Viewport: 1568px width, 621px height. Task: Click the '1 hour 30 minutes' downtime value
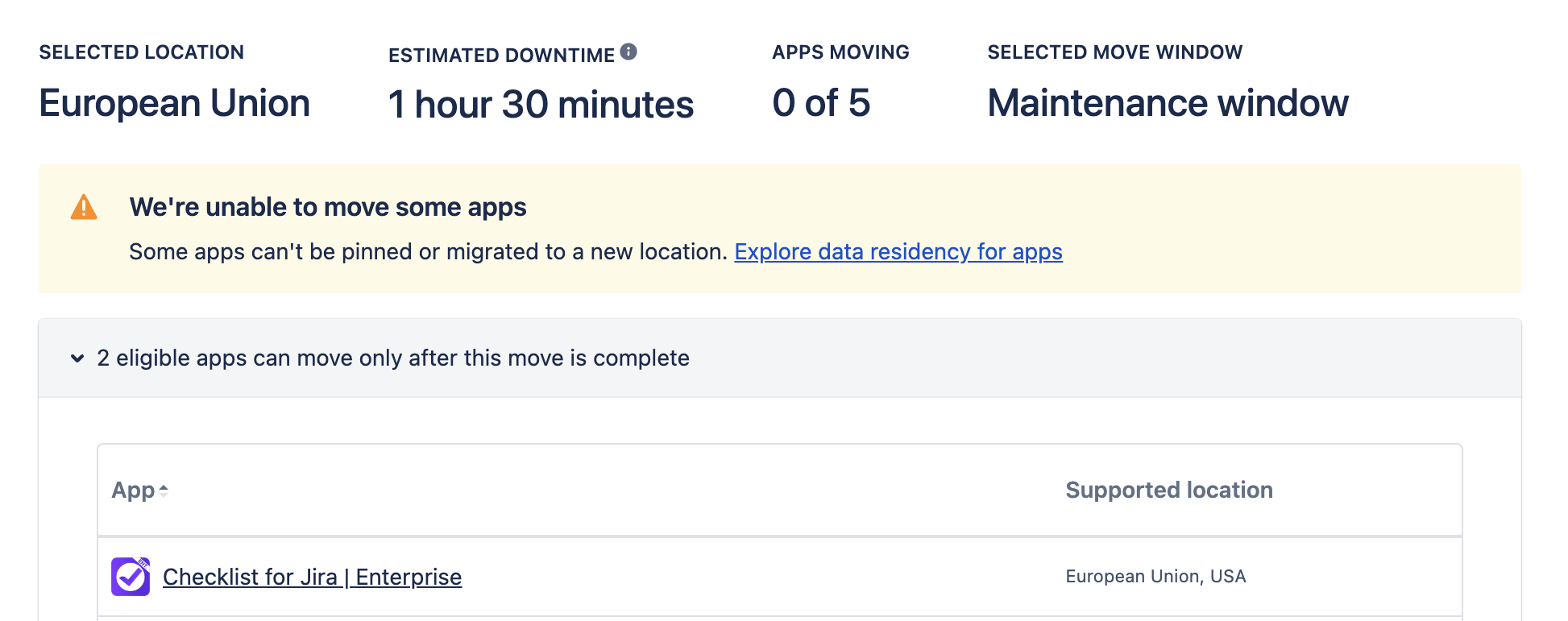click(x=540, y=105)
